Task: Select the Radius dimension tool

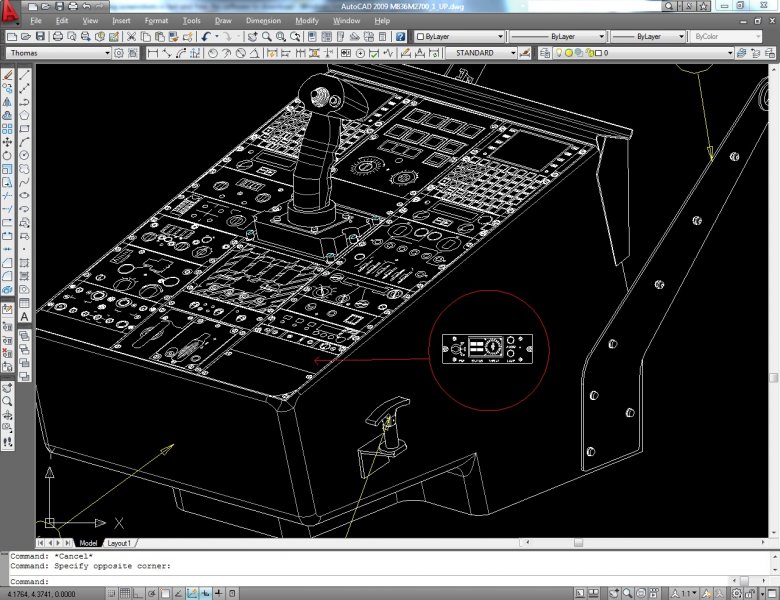Action: click(212, 53)
